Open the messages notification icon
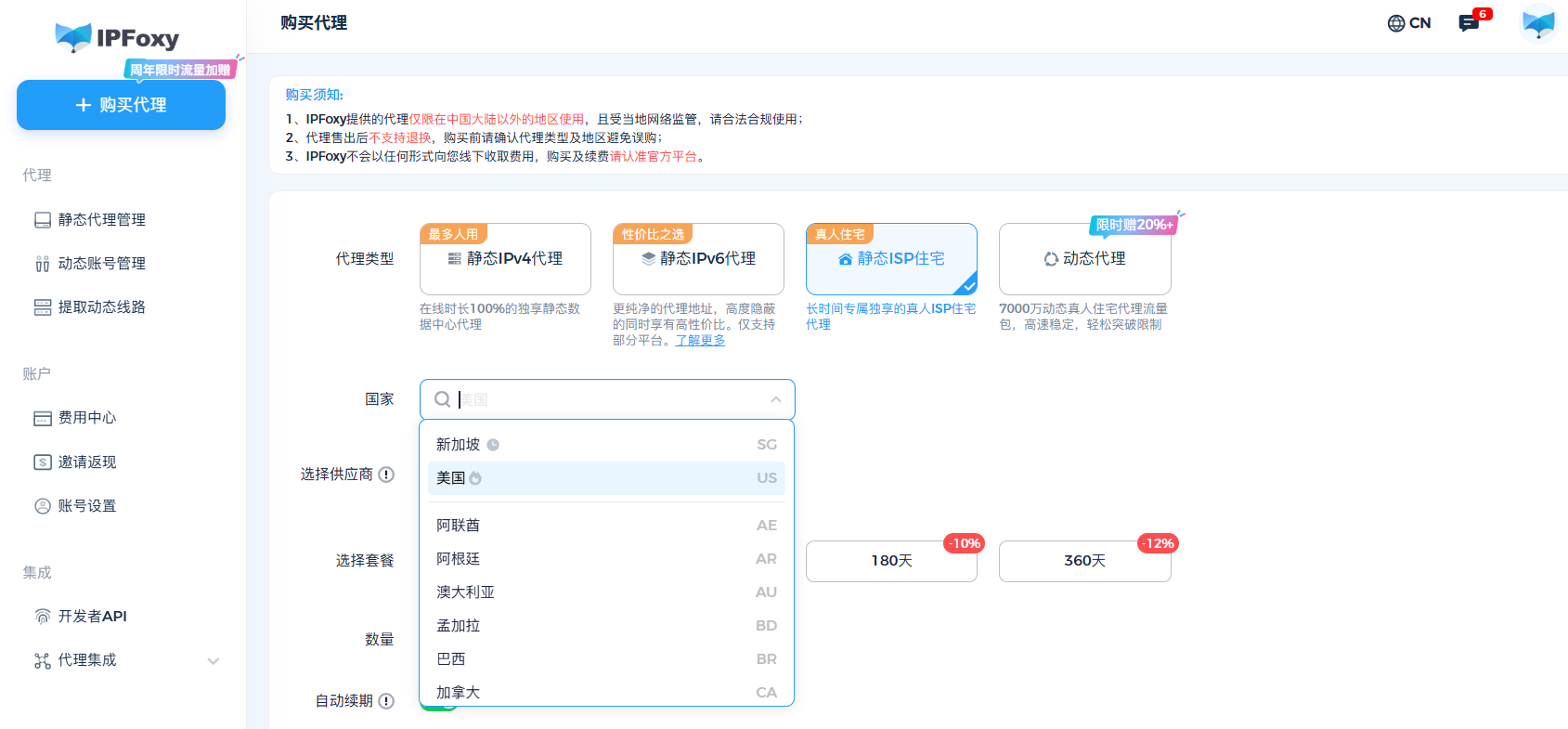The width and height of the screenshot is (1568, 729). 1468,23
